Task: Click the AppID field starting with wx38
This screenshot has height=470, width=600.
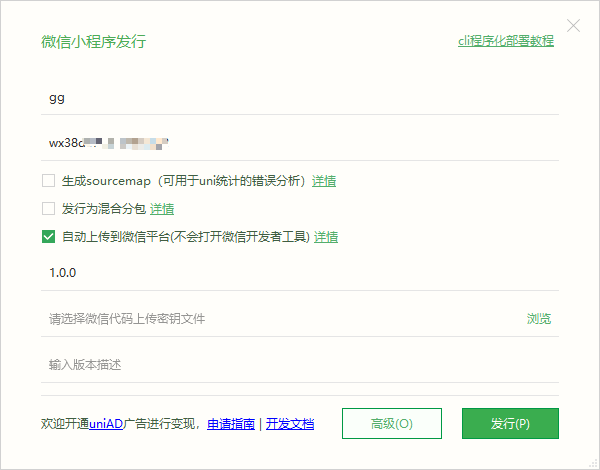Action: pyautogui.click(x=300, y=144)
